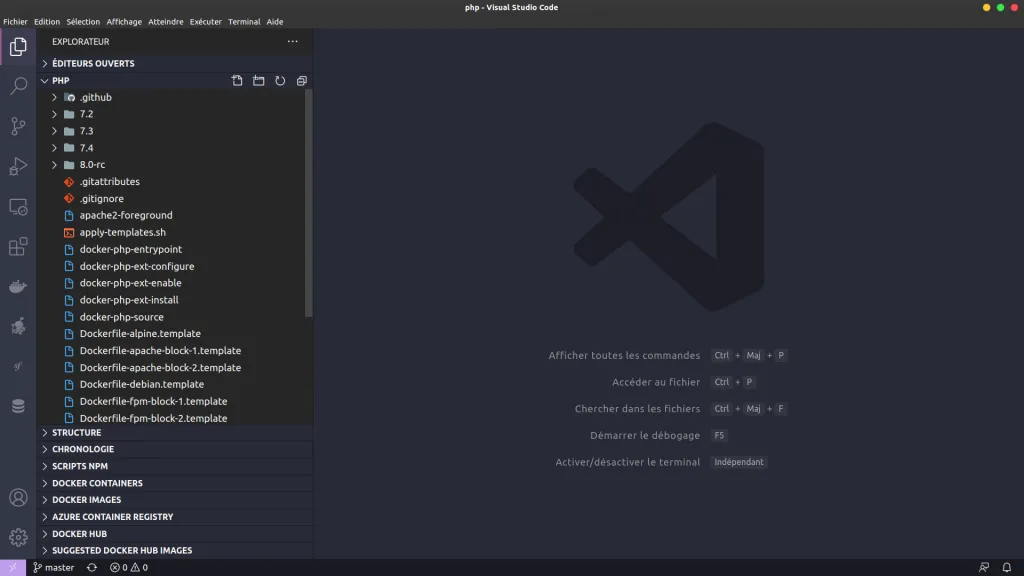The image size is (1024, 576).
Task: Click the master branch in status bar
Action: tap(54, 567)
